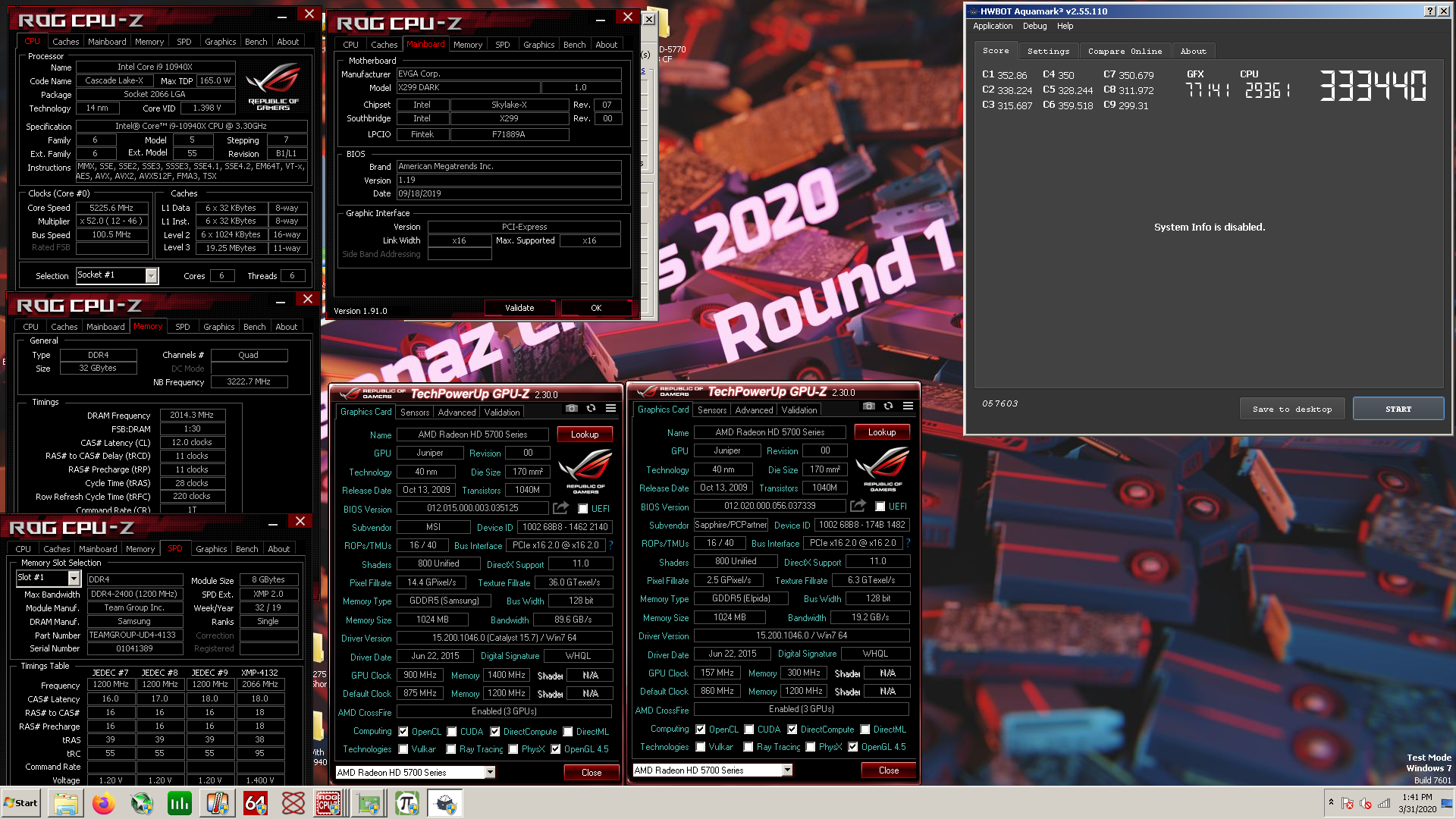Toggle PhysX checkbox in right GPU-Z
Viewport: 1456px width, 819px height.
[811, 747]
